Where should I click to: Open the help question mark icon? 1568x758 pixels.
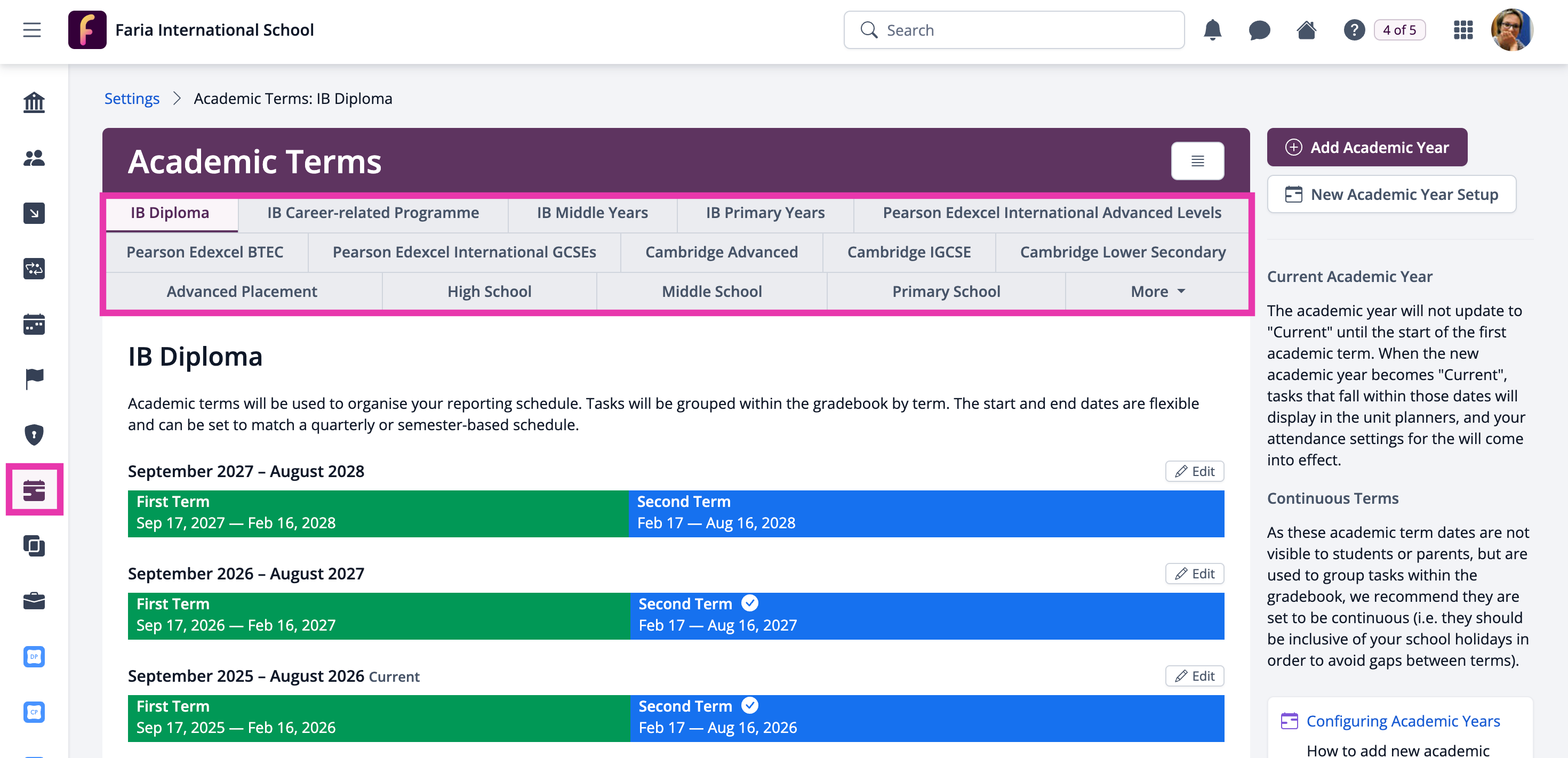(x=1354, y=30)
